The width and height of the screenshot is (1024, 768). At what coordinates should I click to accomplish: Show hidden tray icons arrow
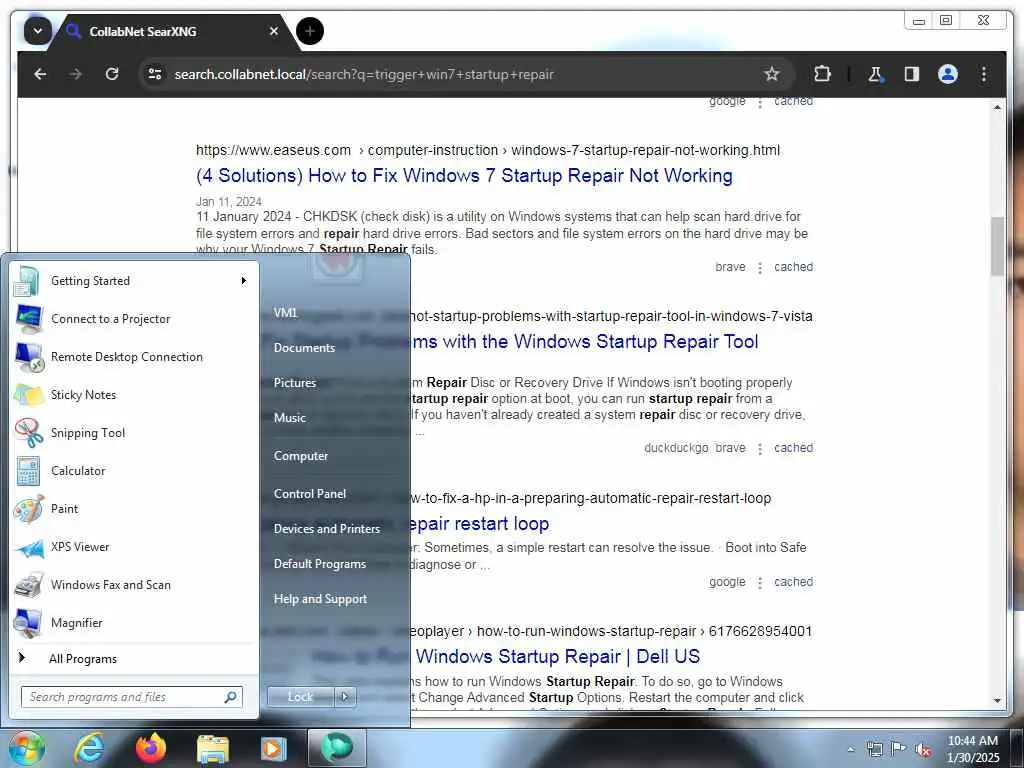tap(850, 749)
